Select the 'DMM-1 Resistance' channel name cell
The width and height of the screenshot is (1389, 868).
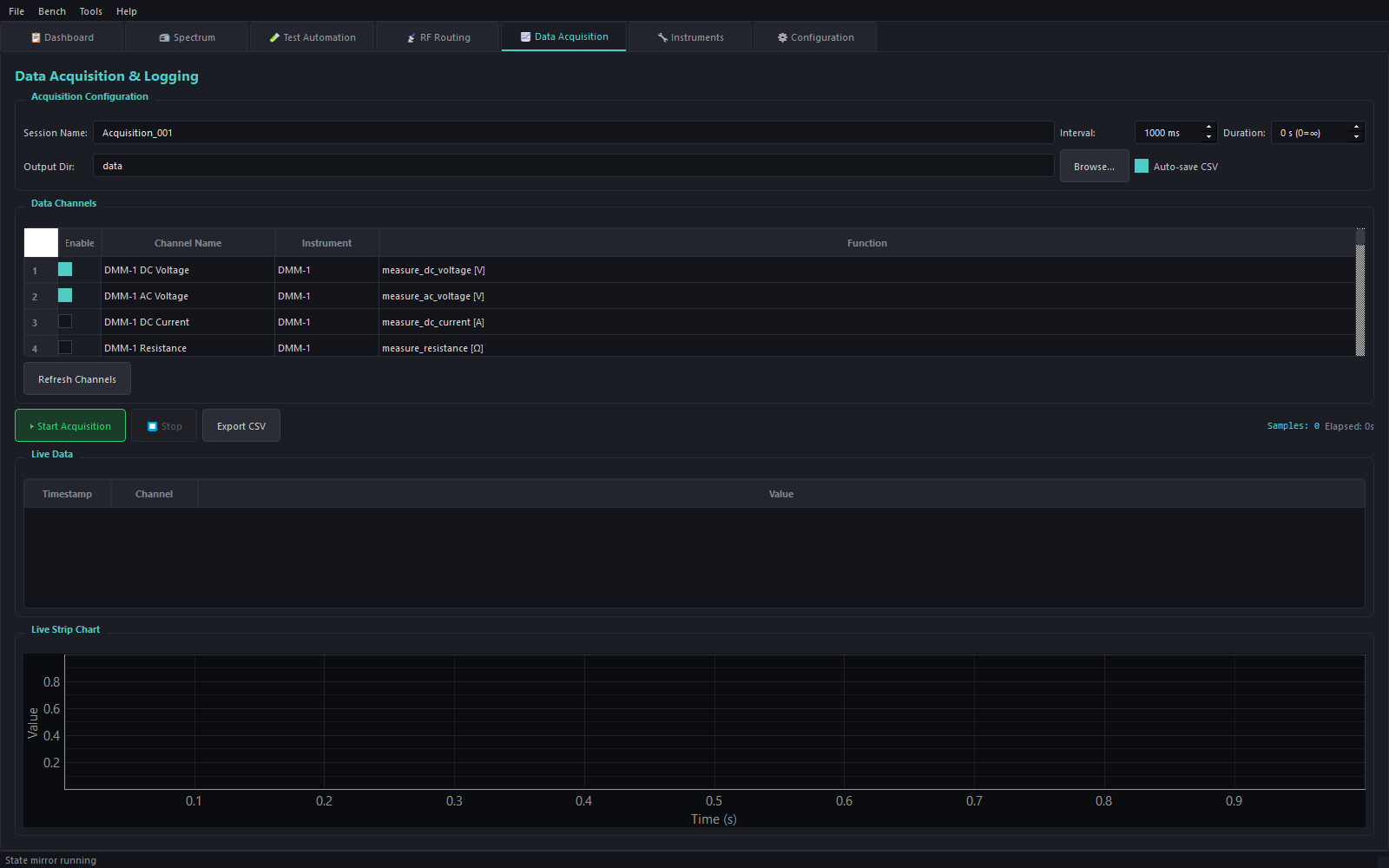coord(188,346)
